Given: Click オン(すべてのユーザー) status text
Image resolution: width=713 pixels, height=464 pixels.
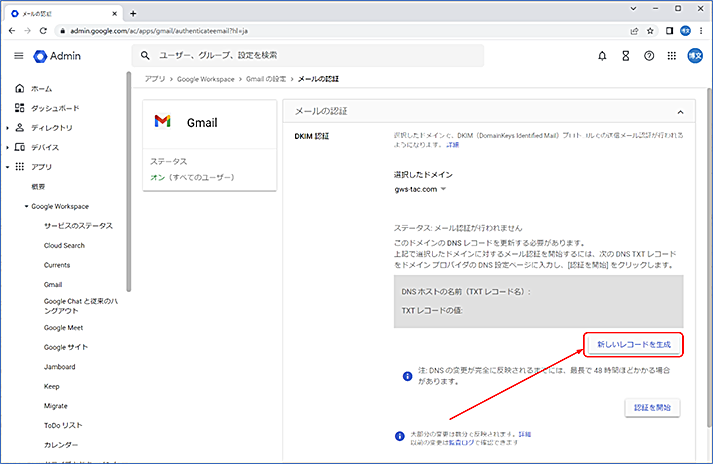Looking at the screenshot, I should tap(192, 177).
